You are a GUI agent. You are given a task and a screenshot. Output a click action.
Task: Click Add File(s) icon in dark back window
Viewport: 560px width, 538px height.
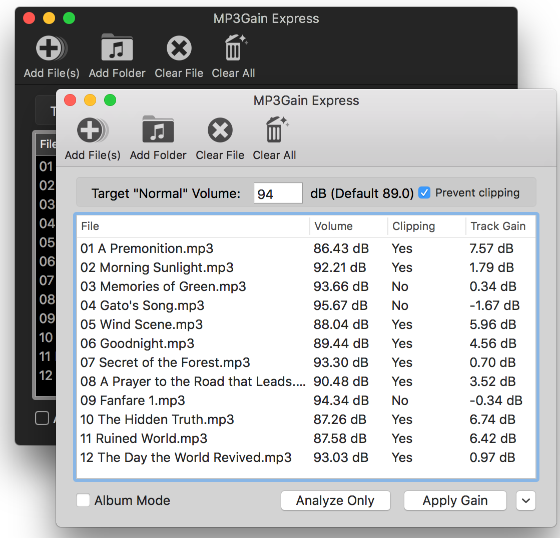[x=51, y=48]
